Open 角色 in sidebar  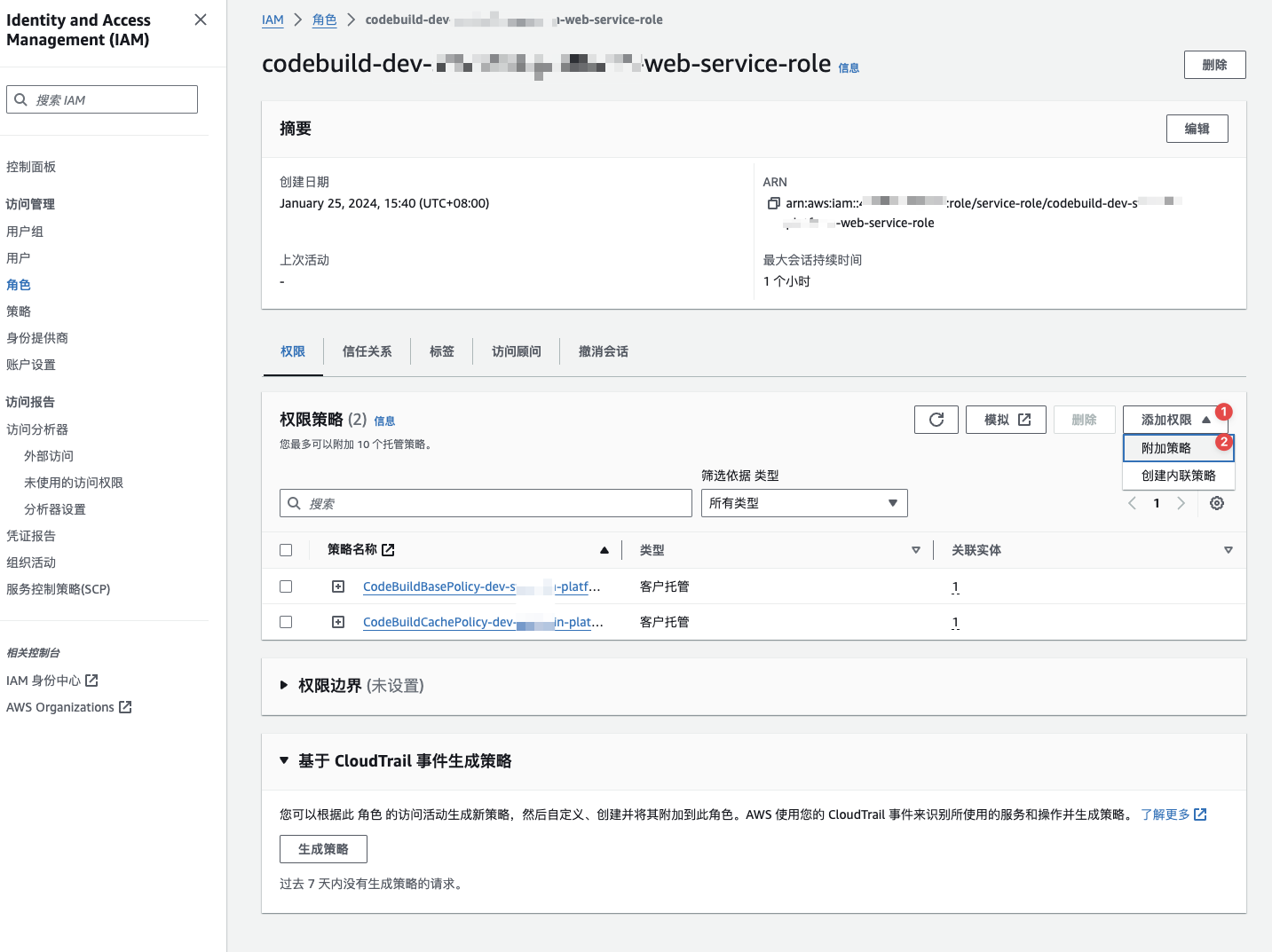click(x=19, y=285)
